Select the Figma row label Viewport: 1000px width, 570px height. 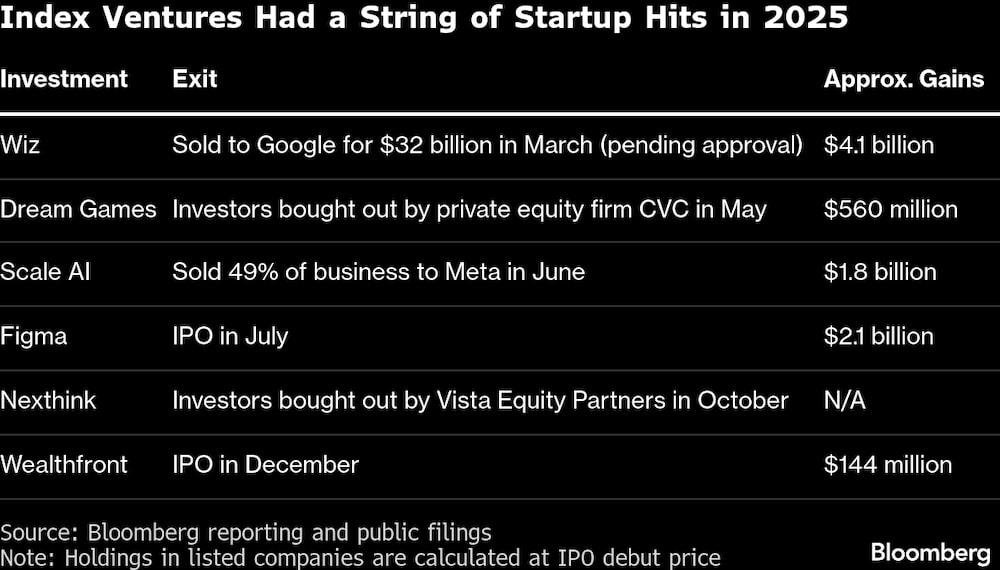point(34,336)
